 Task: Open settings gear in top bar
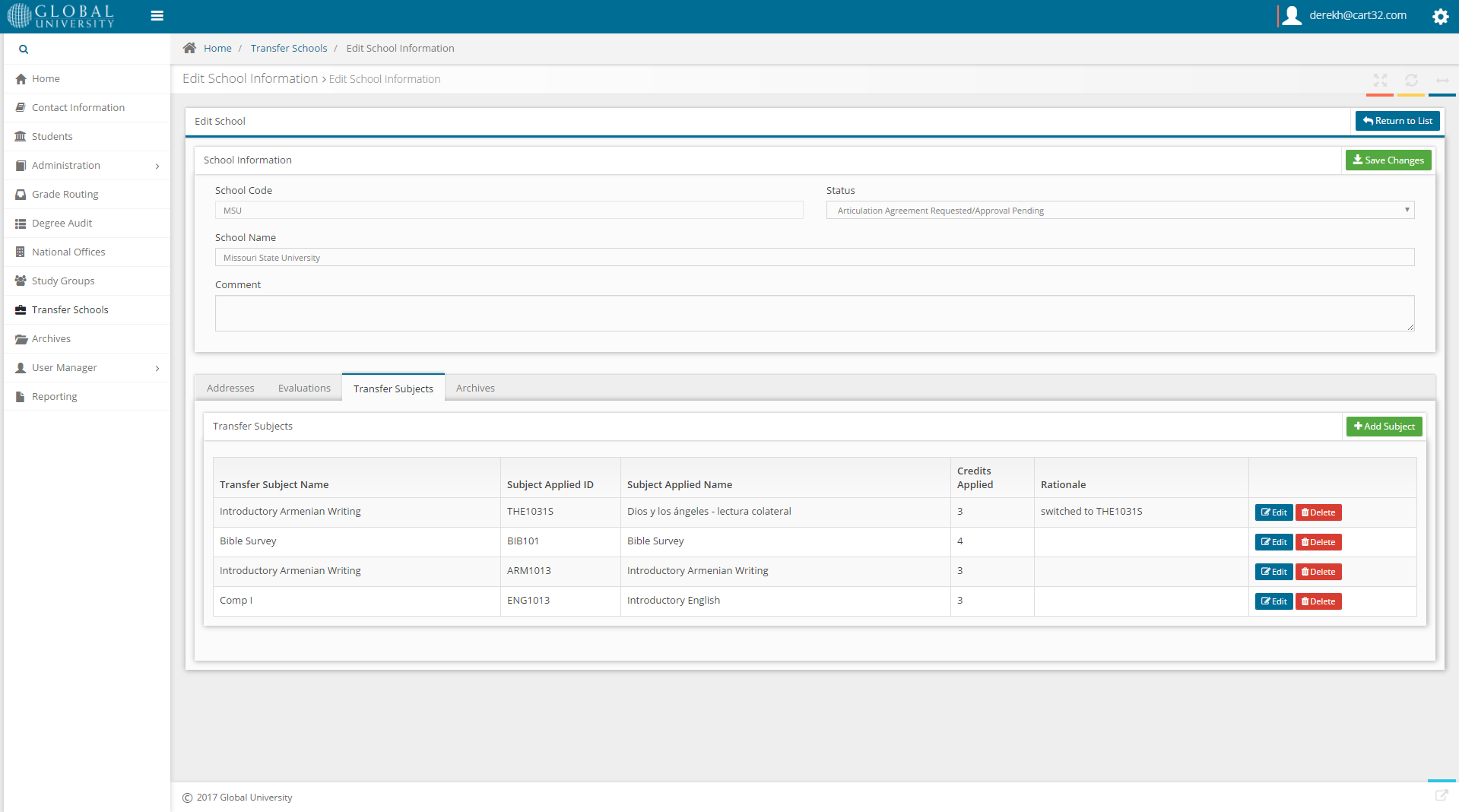click(1440, 17)
